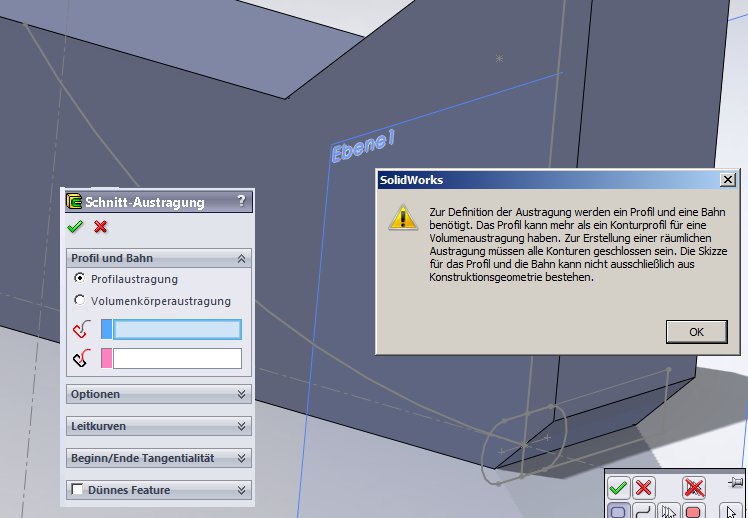The width and height of the screenshot is (748, 518).
Task: Click the profile sketch icon beside blue field
Action: [x=82, y=329]
